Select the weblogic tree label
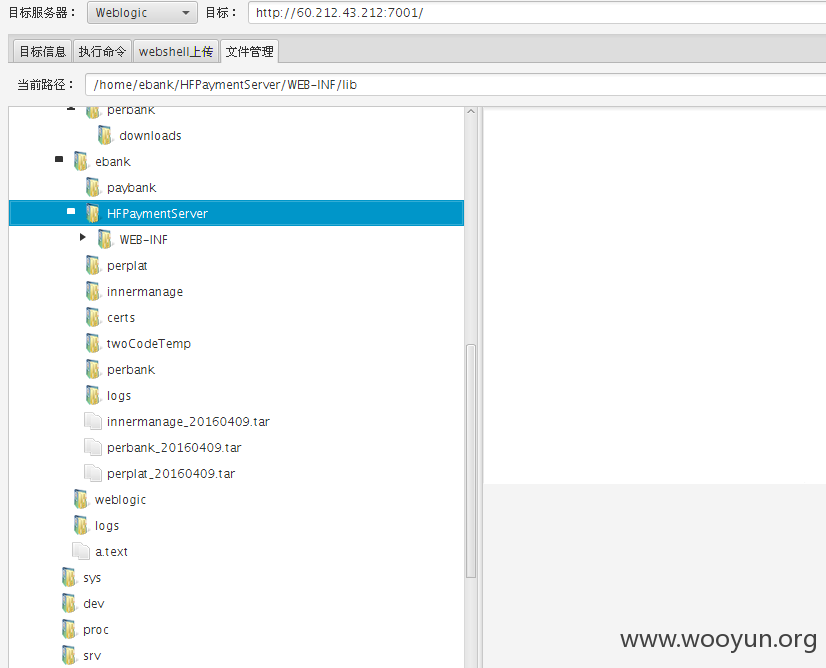 (120, 499)
